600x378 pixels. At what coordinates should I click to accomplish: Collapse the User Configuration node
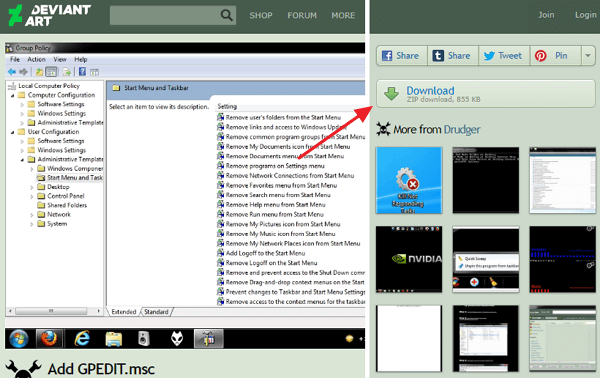click(x=12, y=132)
